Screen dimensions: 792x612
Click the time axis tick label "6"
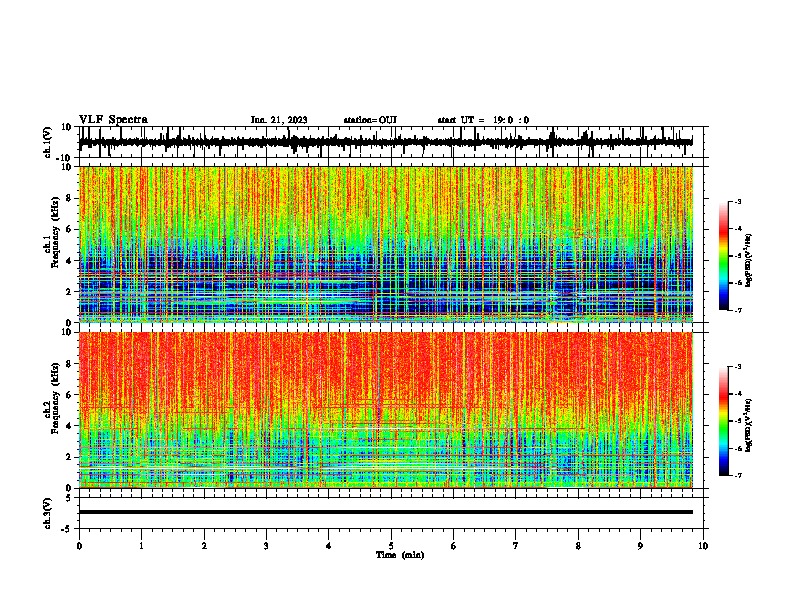tap(454, 546)
